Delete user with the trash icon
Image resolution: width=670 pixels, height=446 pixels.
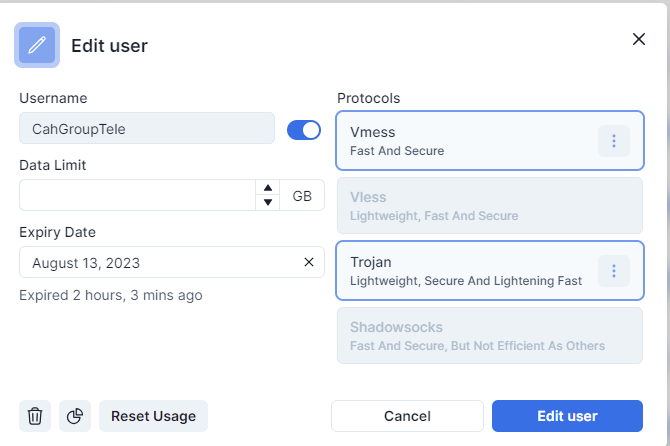(35, 416)
